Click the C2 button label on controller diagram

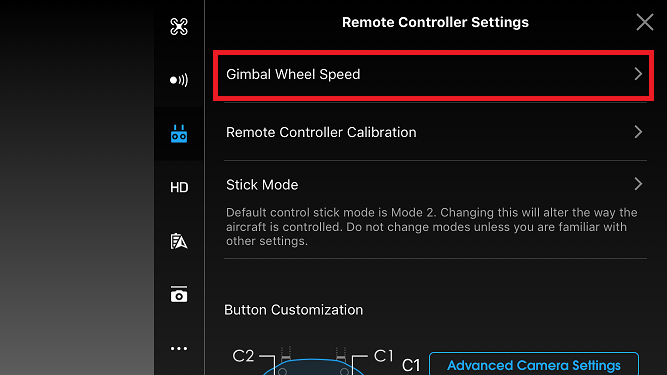(x=243, y=356)
